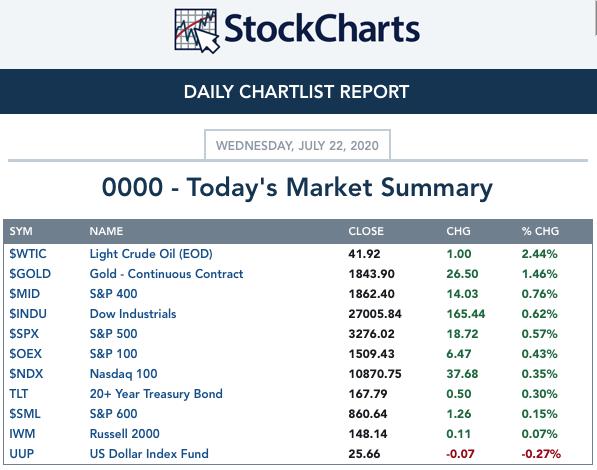The height and width of the screenshot is (470, 597).
Task: Click the US Dollar Index Fund link
Action: tap(149, 454)
